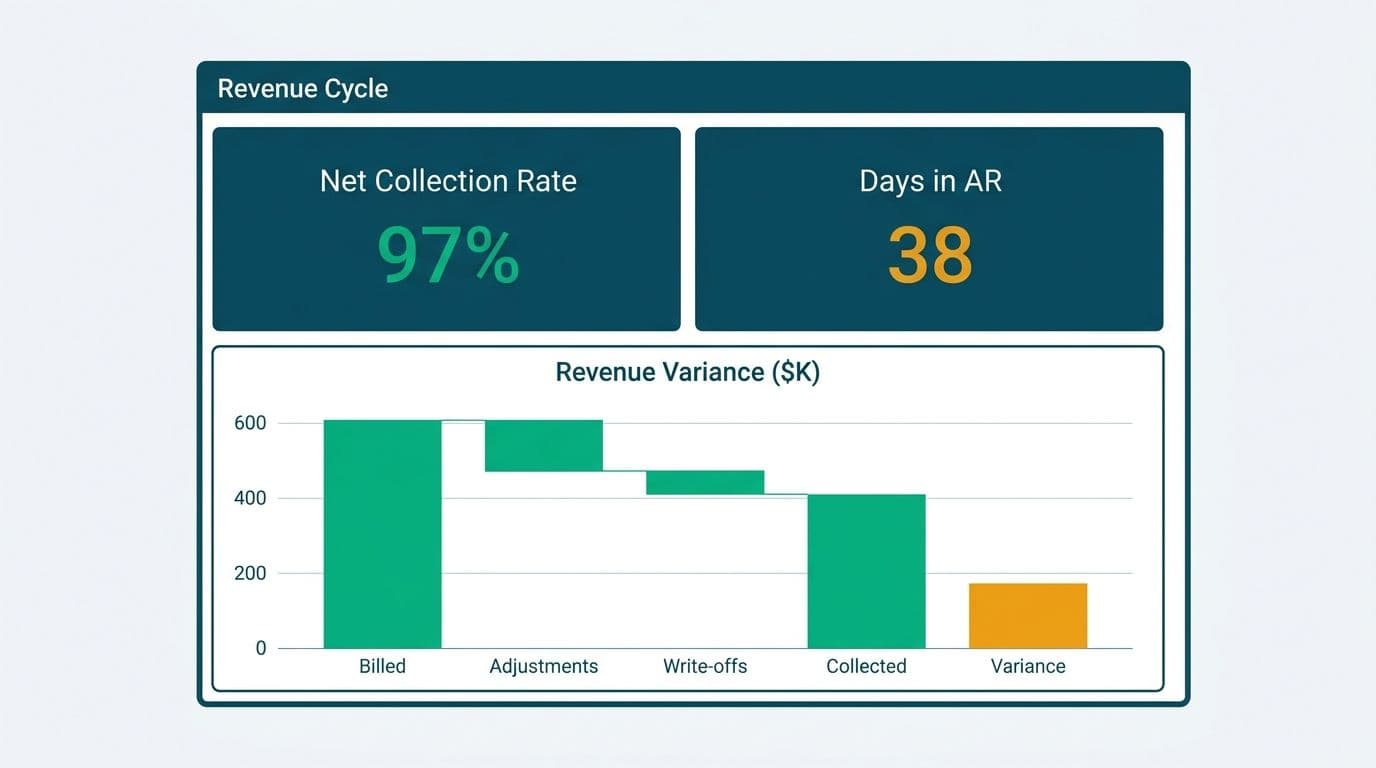Click the Variance axis label
This screenshot has height=768, width=1376.
point(1028,666)
